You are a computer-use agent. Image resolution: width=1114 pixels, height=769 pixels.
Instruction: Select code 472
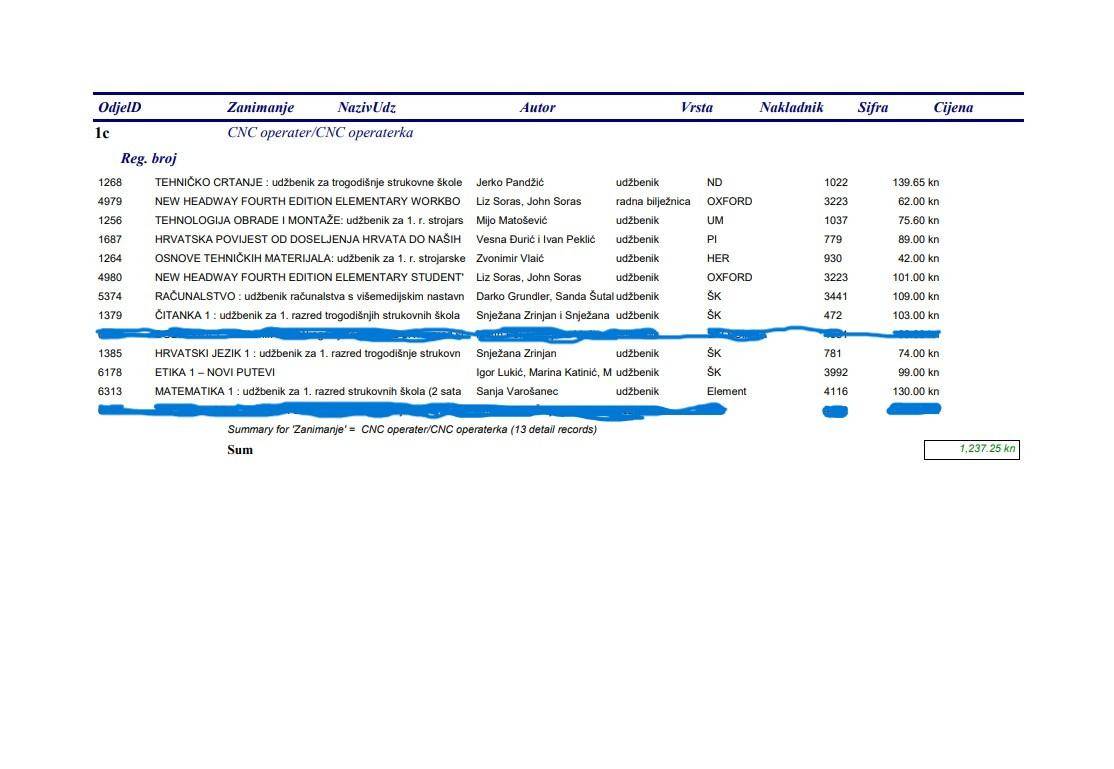(833, 316)
